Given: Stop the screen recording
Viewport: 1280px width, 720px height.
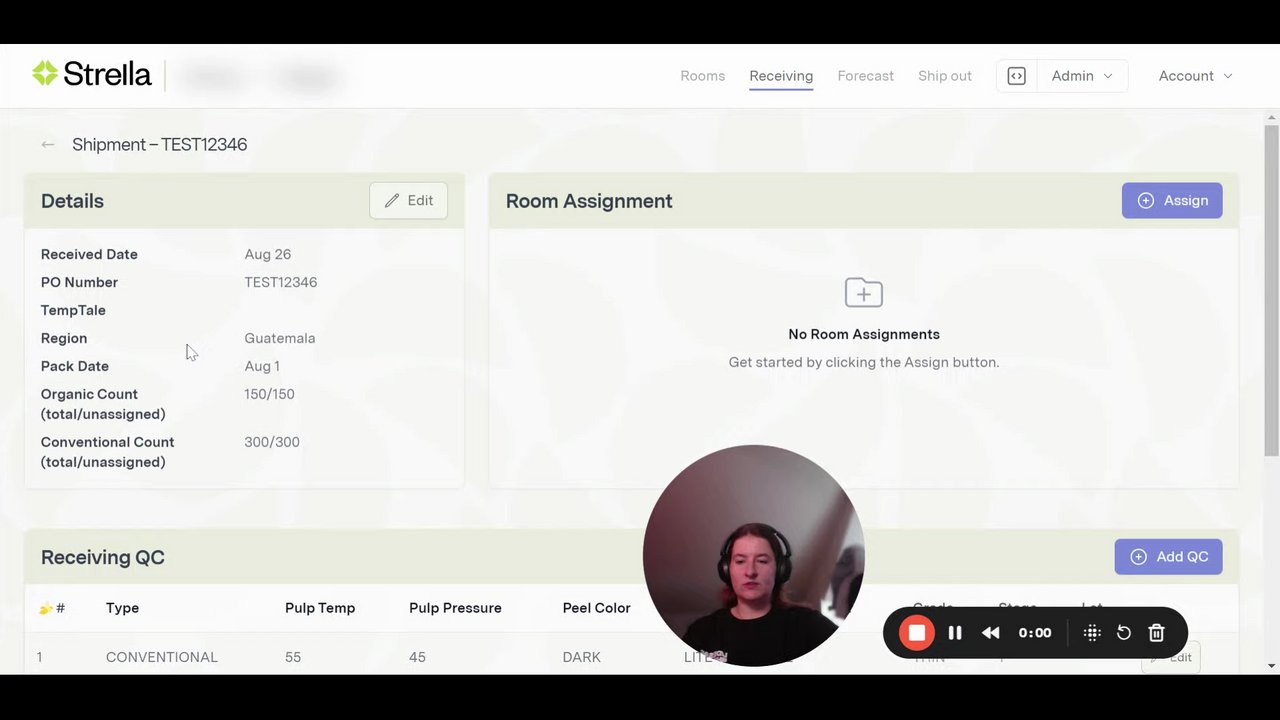Looking at the screenshot, I should pyautogui.click(x=916, y=633).
